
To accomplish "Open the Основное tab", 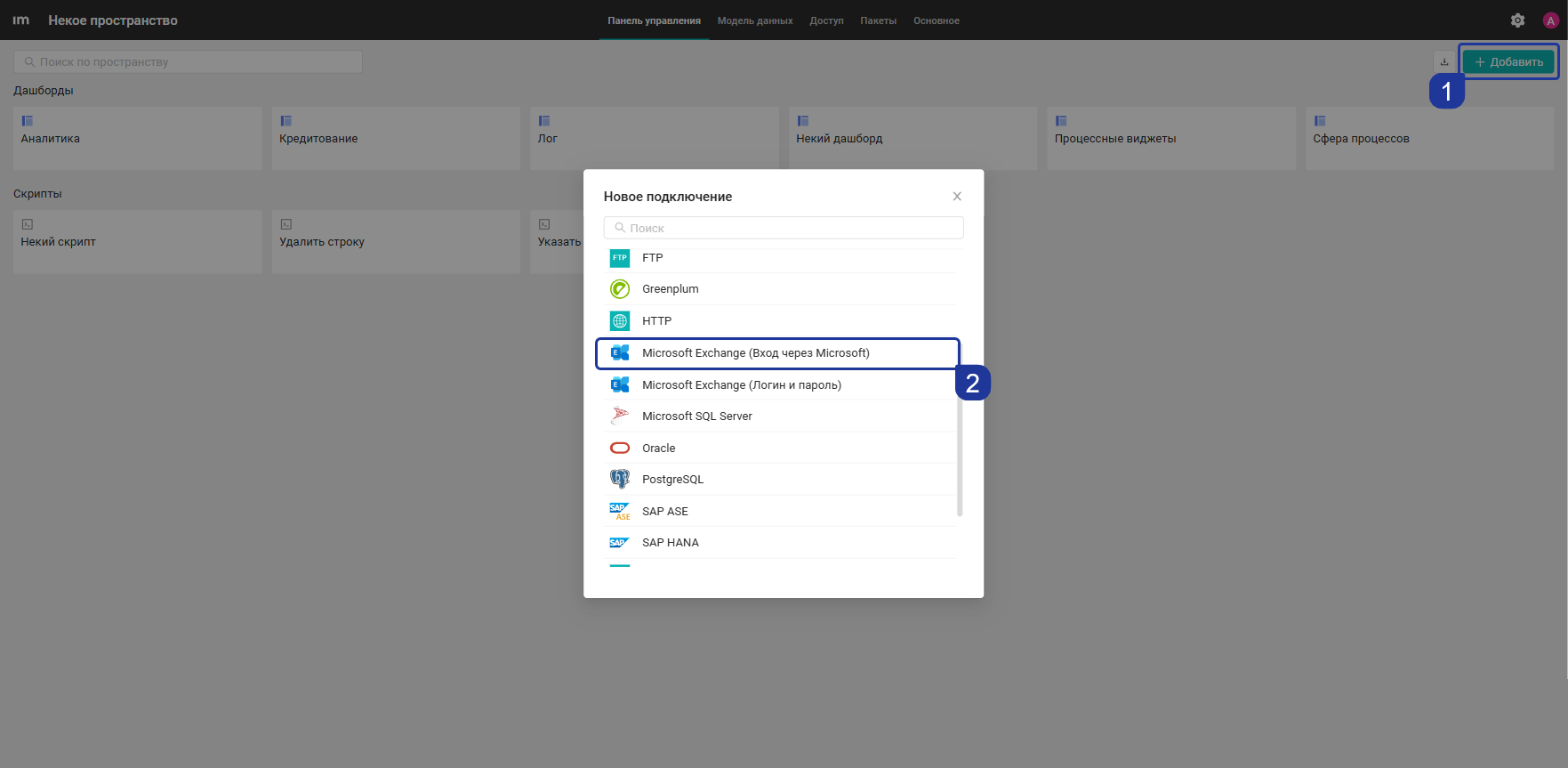I will (x=937, y=20).
